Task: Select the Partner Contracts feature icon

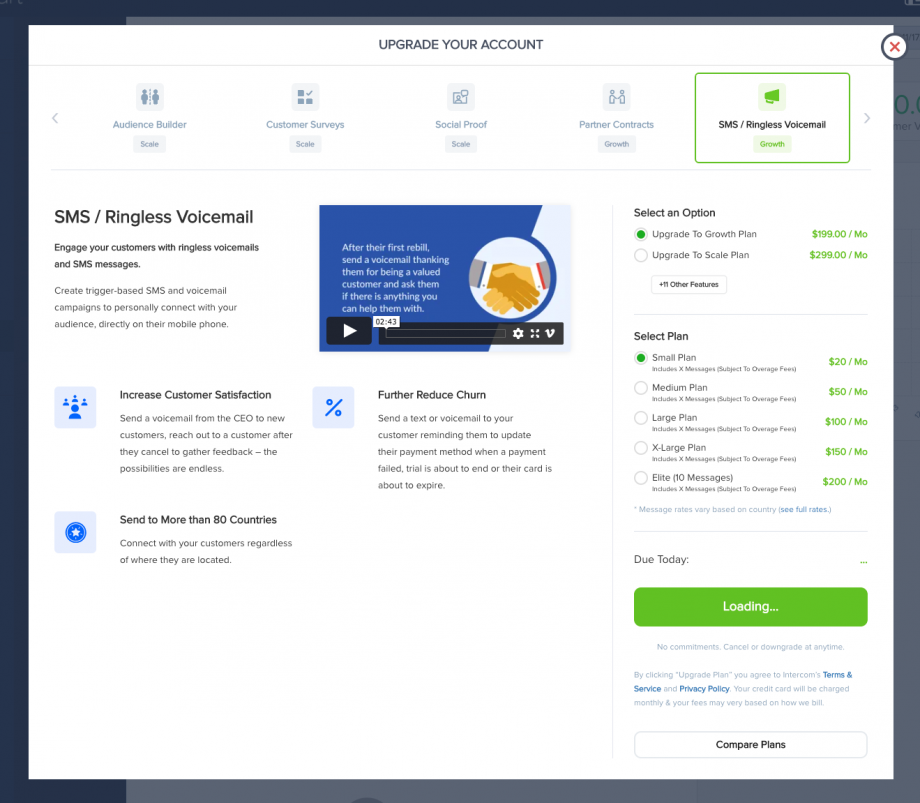Action: point(616,97)
